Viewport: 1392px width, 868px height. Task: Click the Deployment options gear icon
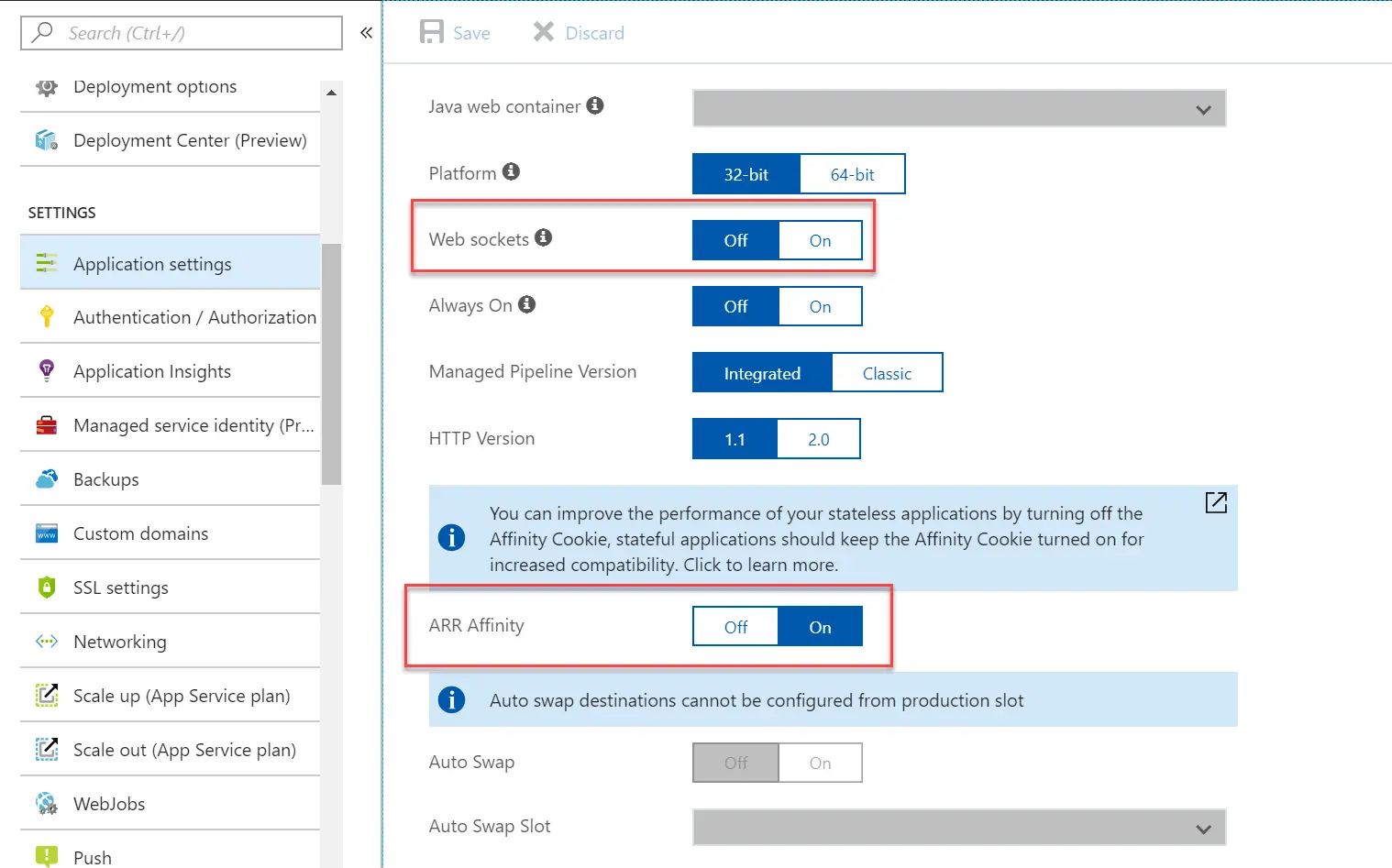[x=46, y=87]
